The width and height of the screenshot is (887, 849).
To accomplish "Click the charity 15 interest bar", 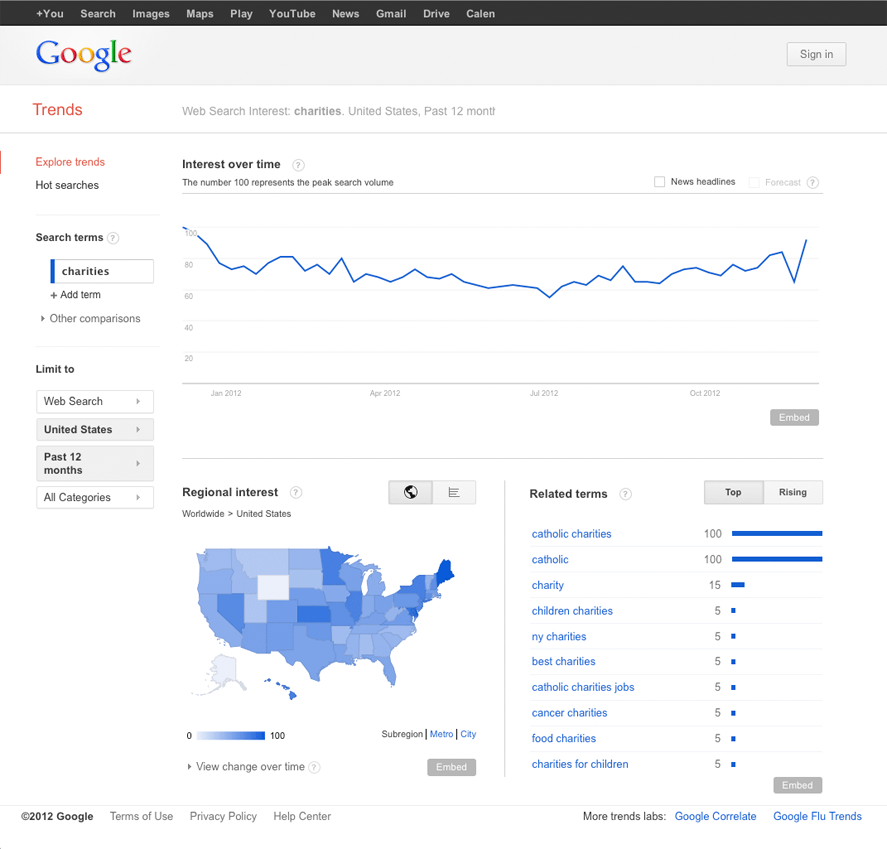I will [x=738, y=585].
